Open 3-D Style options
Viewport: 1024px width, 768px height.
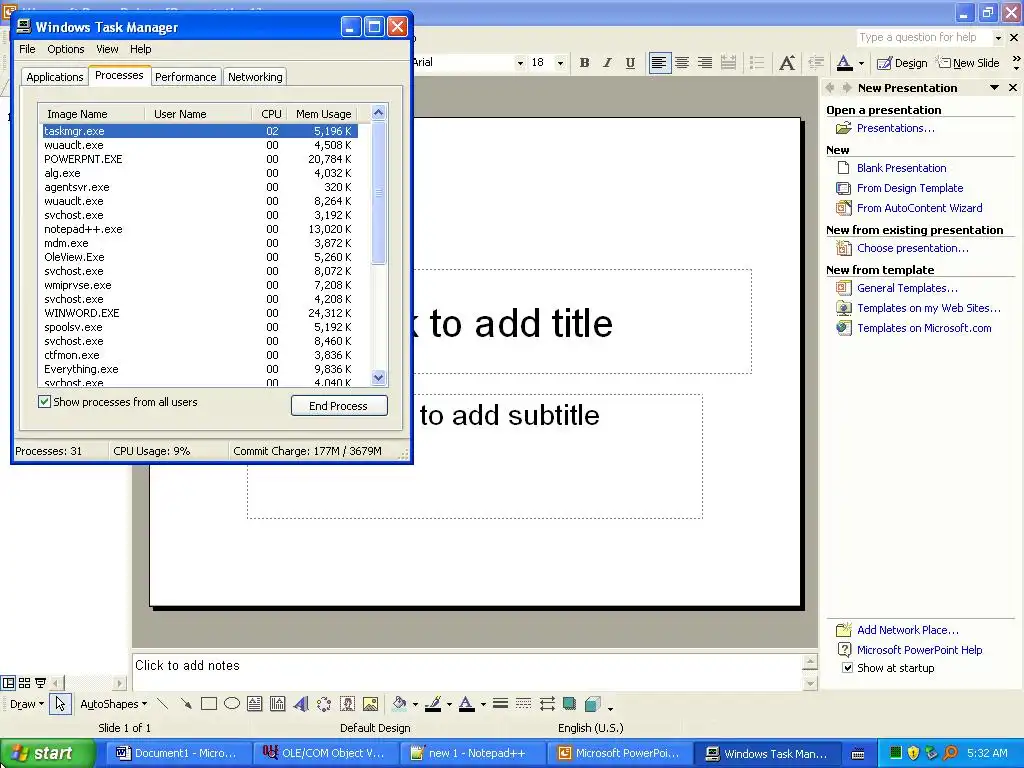pos(592,704)
